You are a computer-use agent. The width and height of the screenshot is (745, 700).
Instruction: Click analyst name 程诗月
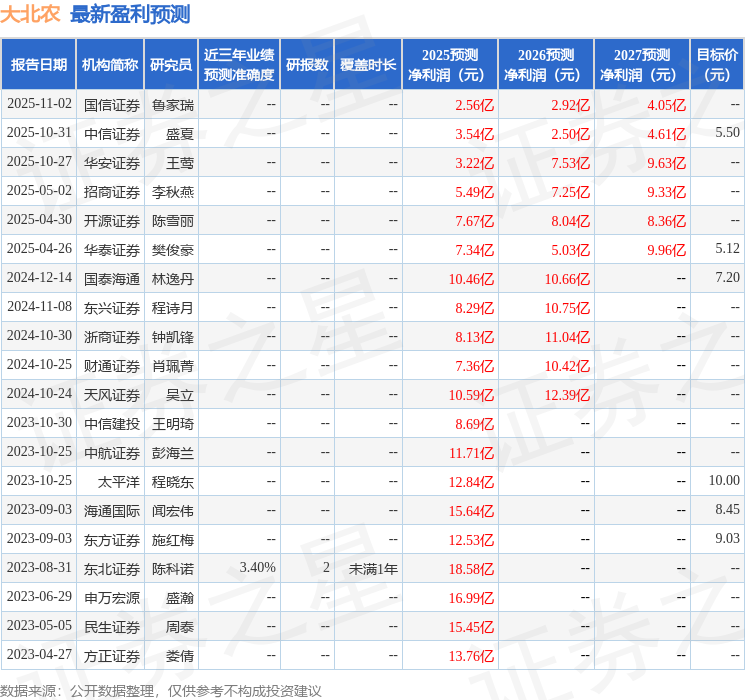pyautogui.click(x=173, y=308)
